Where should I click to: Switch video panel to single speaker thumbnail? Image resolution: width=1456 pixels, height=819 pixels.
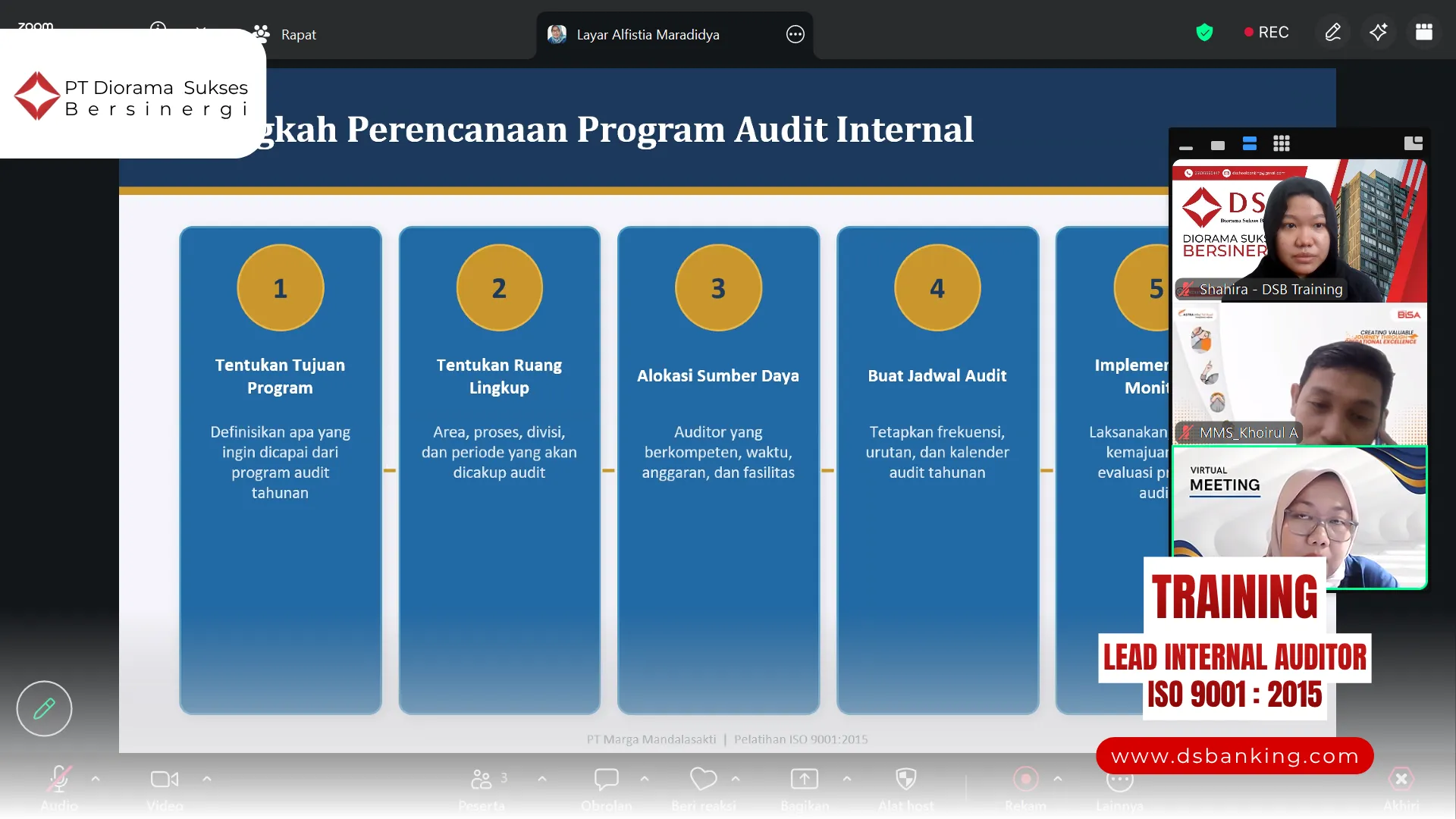coord(1218,145)
